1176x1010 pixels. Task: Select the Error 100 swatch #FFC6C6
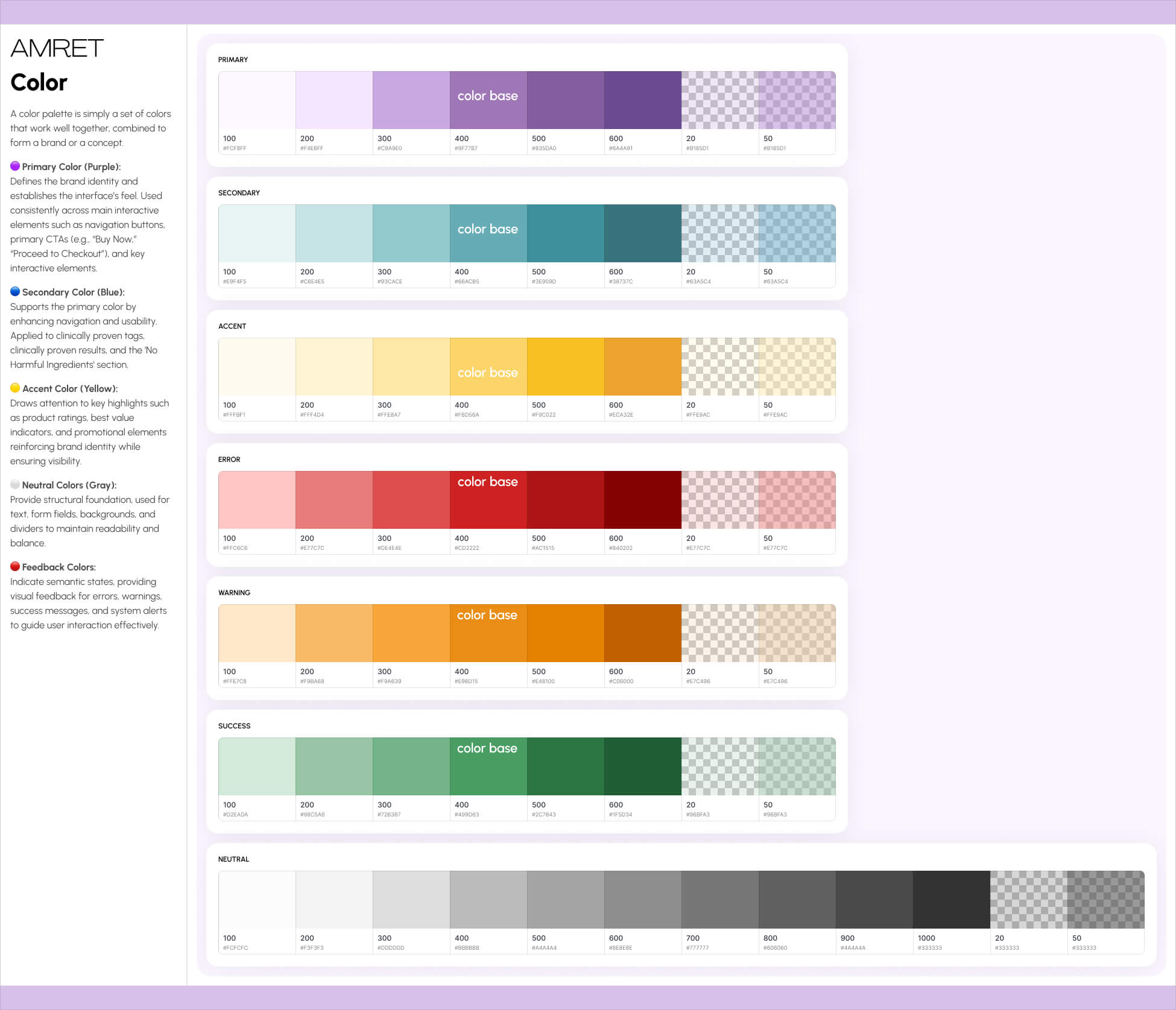click(257, 500)
